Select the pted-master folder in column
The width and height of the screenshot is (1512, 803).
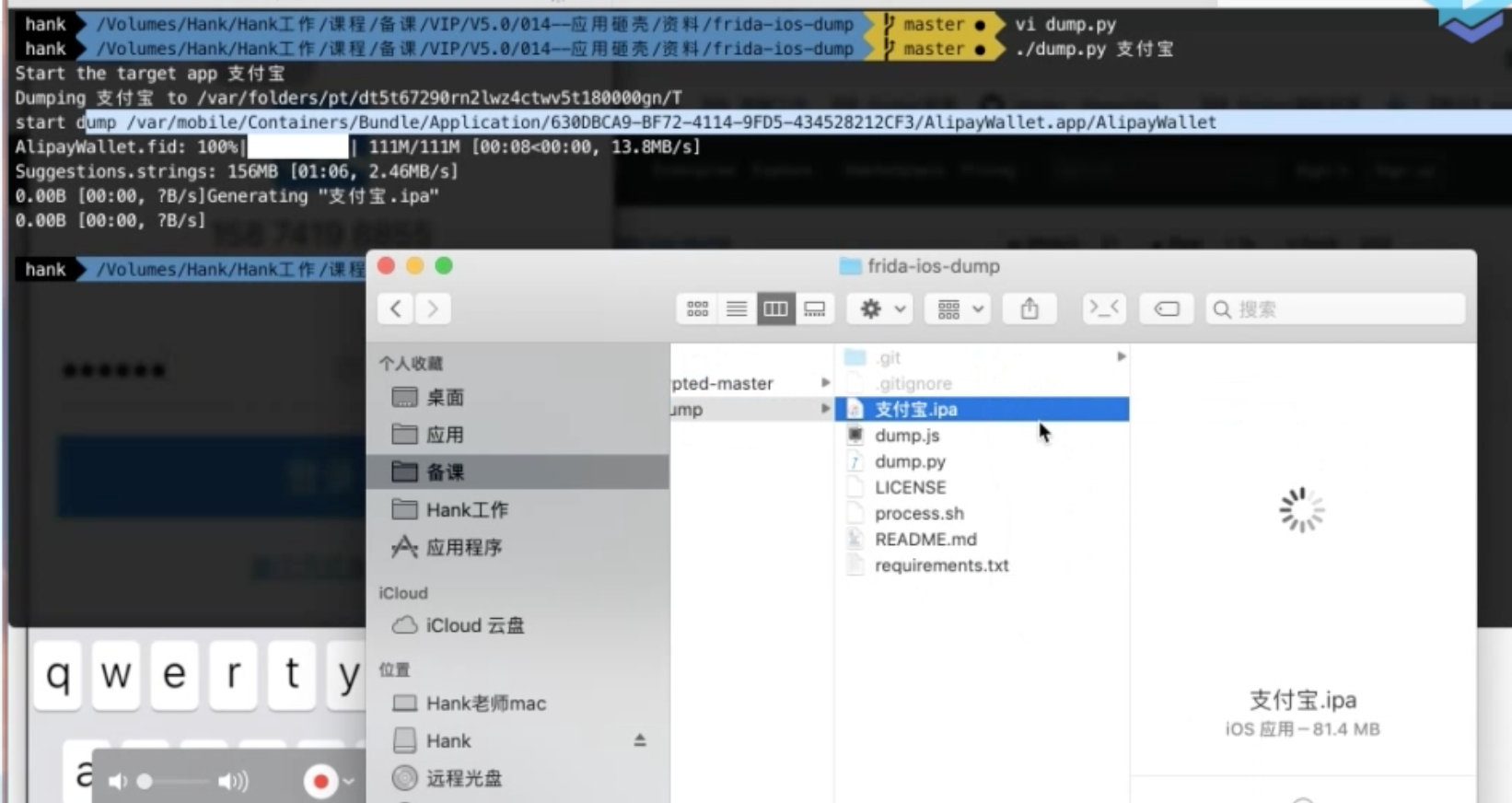(x=751, y=383)
